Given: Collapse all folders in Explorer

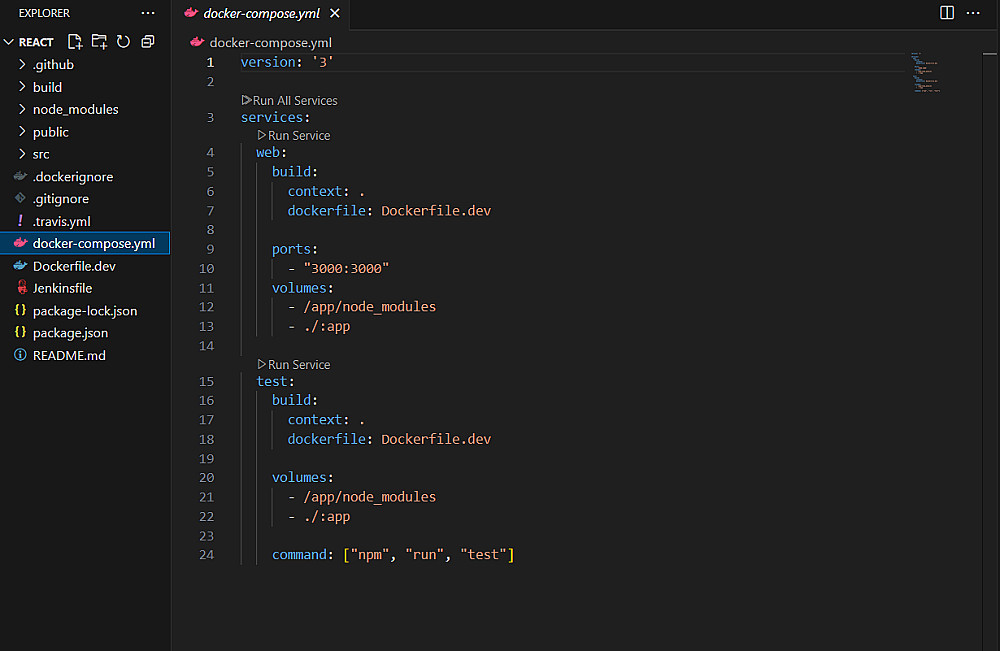Looking at the screenshot, I should click(x=147, y=42).
